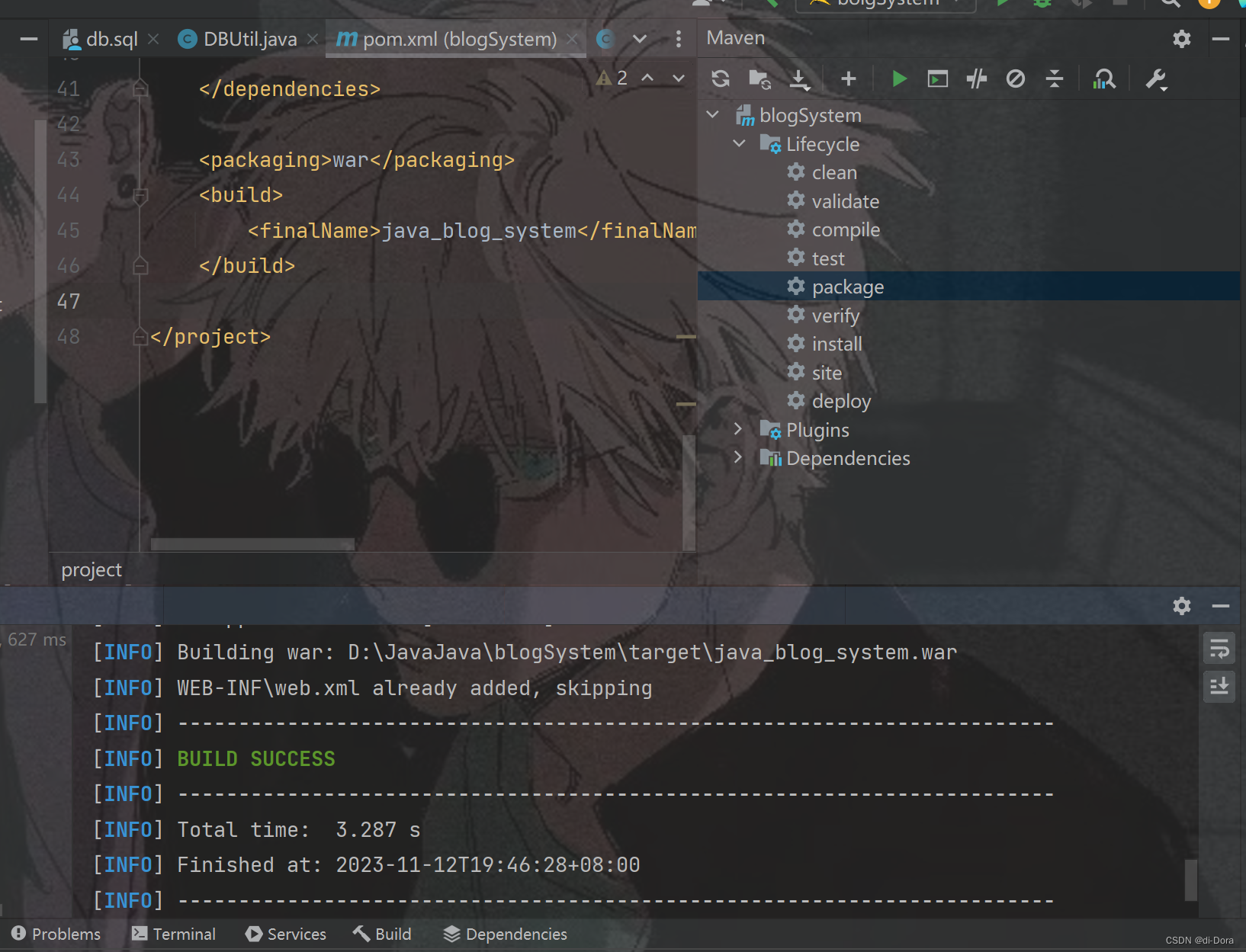Open the Terminal tool window
The height and width of the screenshot is (952, 1246).
(x=174, y=934)
